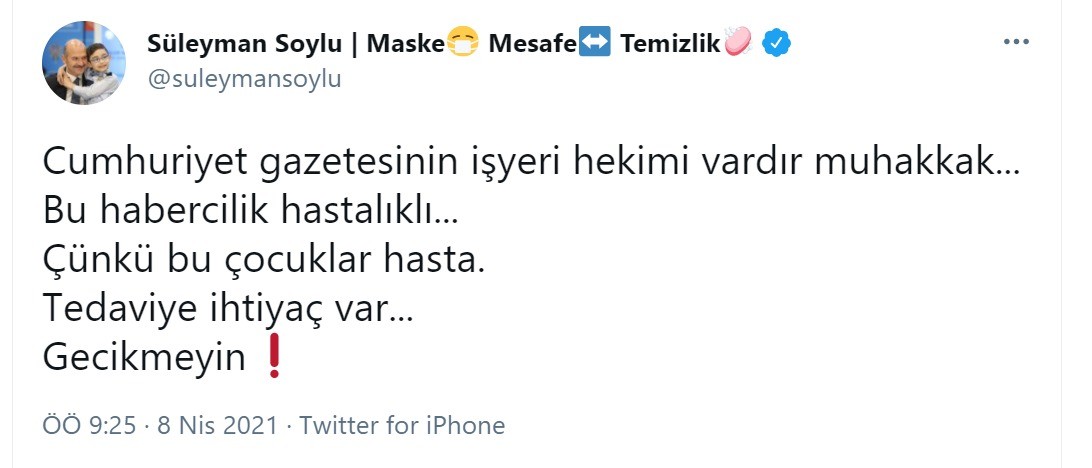Click the line 'Çünkü bu çocuklar hasta.'
Image resolution: width=1092 pixels, height=468 pixels.
(264, 260)
